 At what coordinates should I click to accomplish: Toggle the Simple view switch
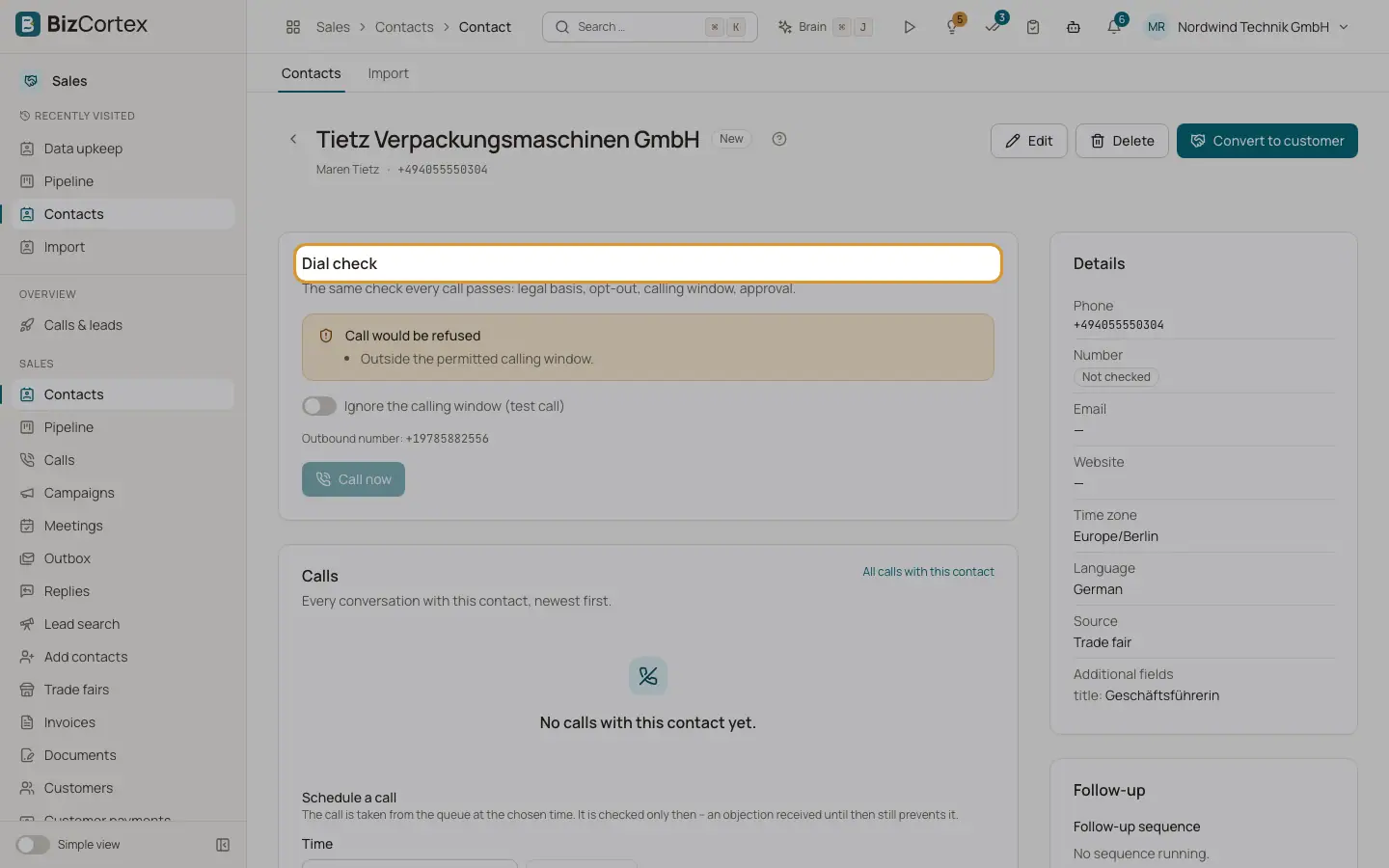[33, 845]
